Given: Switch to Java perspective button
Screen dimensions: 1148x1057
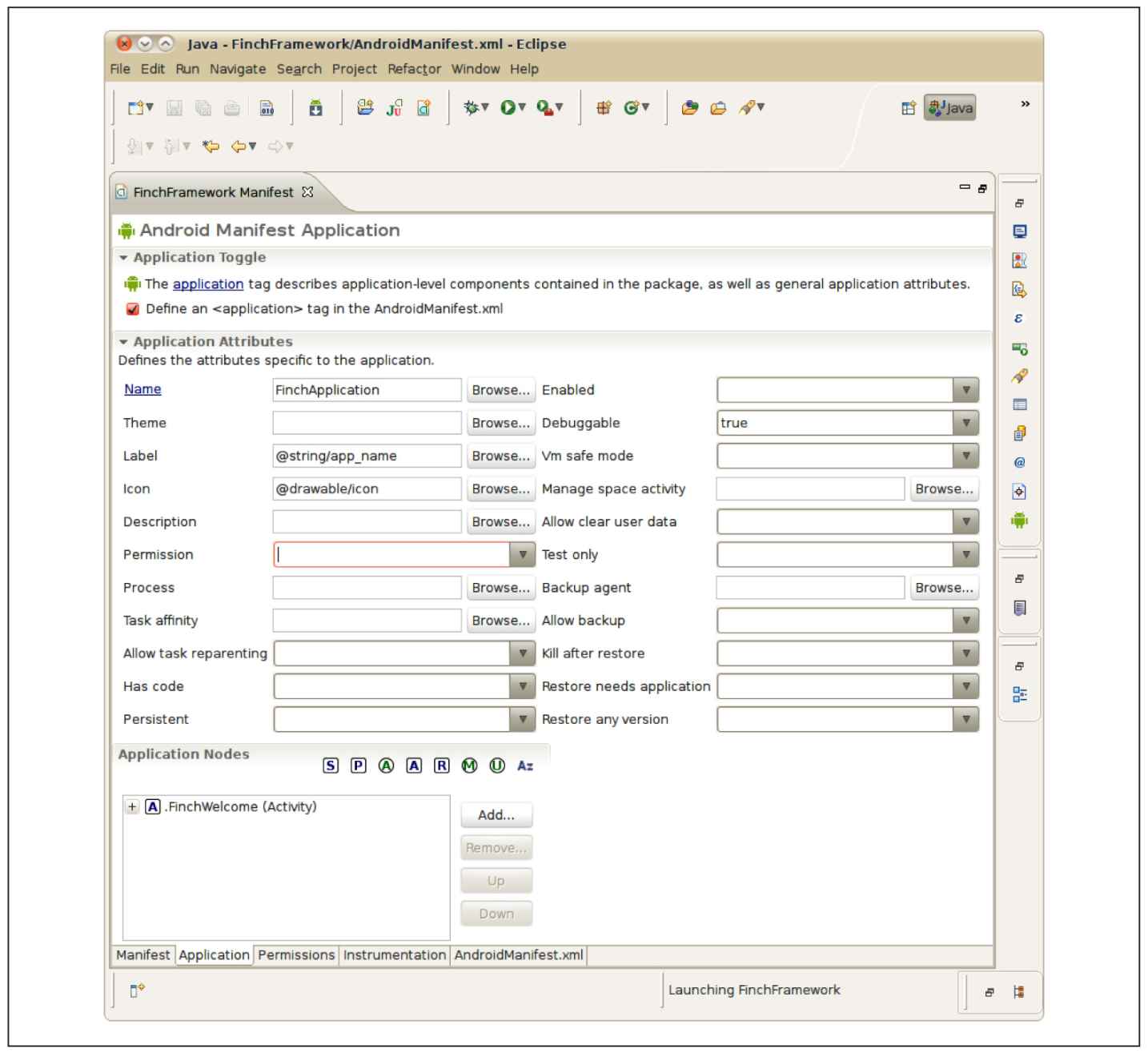Looking at the screenshot, I should (x=950, y=108).
